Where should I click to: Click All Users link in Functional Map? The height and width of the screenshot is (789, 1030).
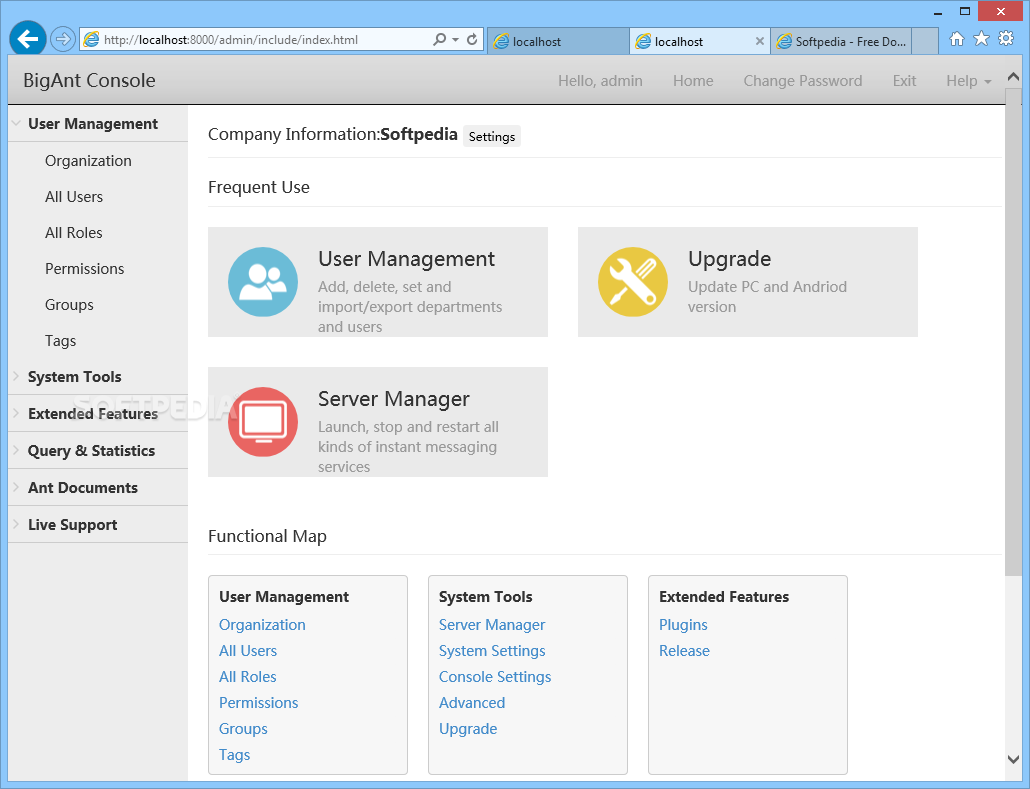tap(248, 651)
